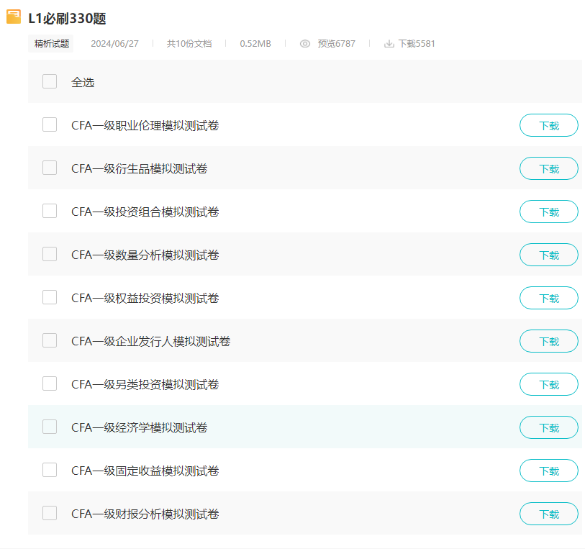This screenshot has width=585, height=554.
Task: Click 下载 for CFA一级固定收益模拟测试卷
Action: (549, 471)
